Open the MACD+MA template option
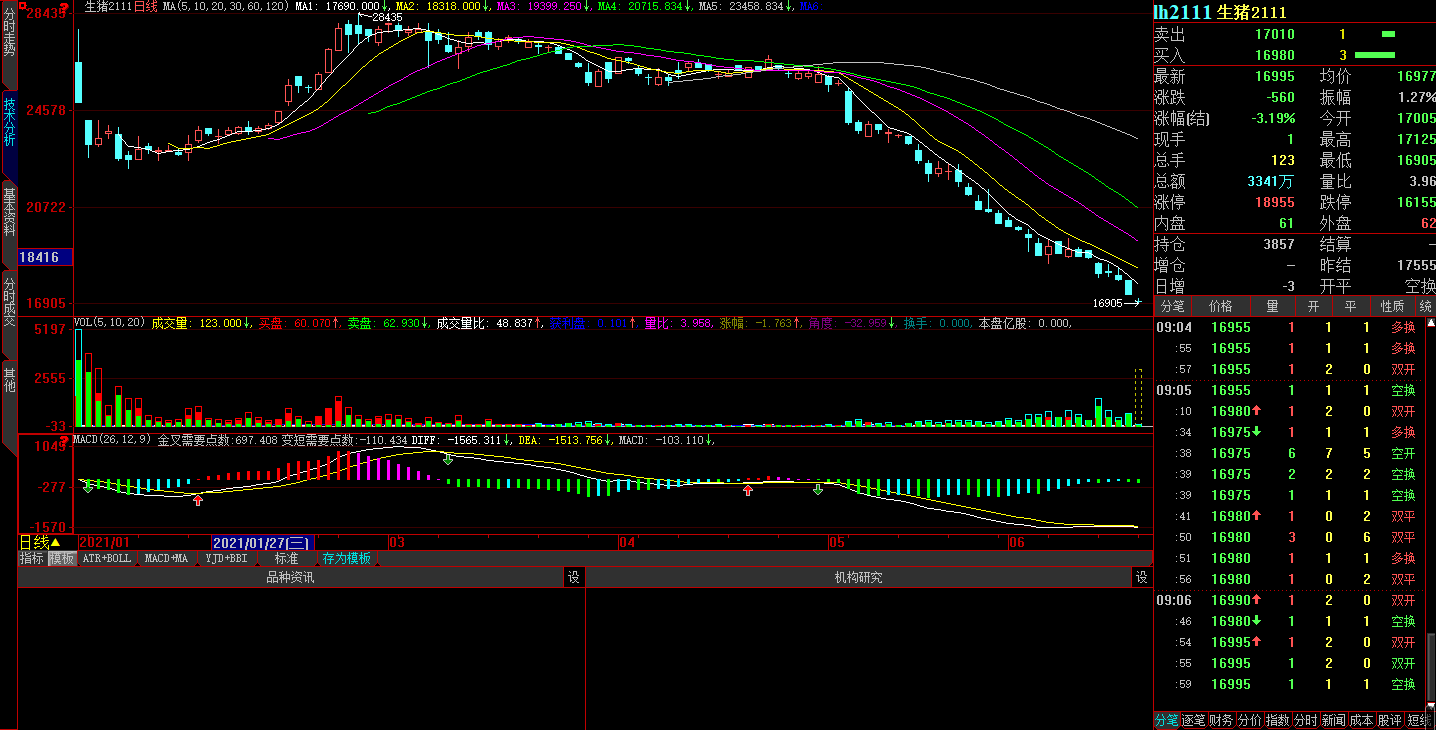Image resolution: width=1436 pixels, height=730 pixels. (166, 558)
